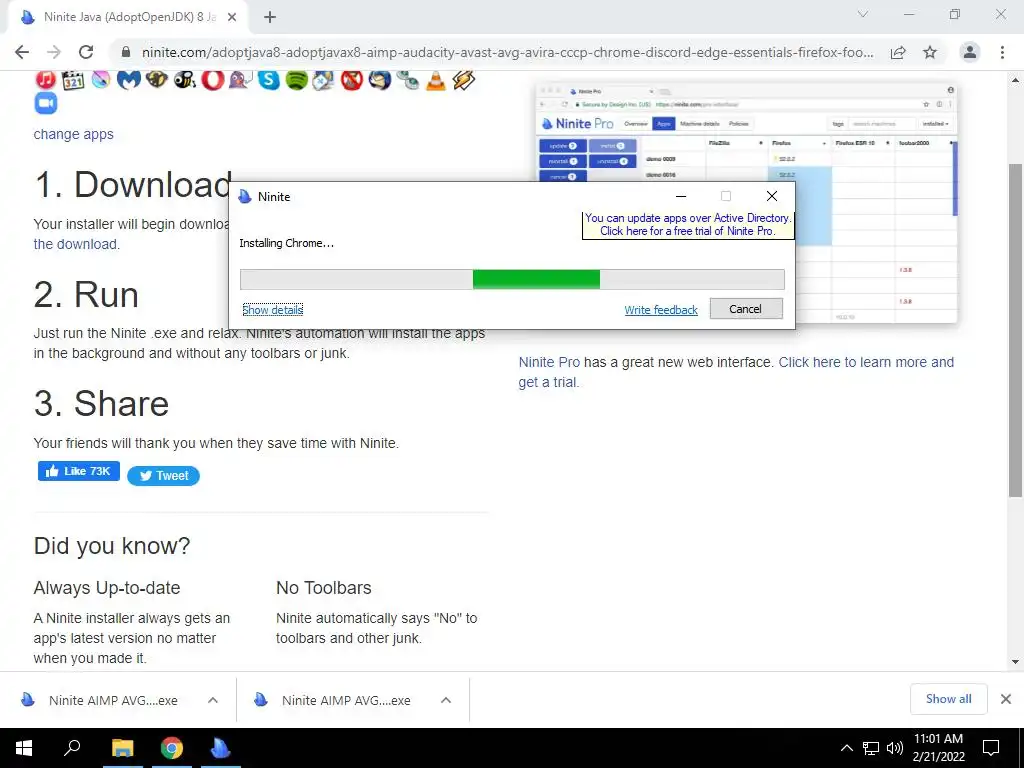Open Windows taskbar search

point(72,748)
